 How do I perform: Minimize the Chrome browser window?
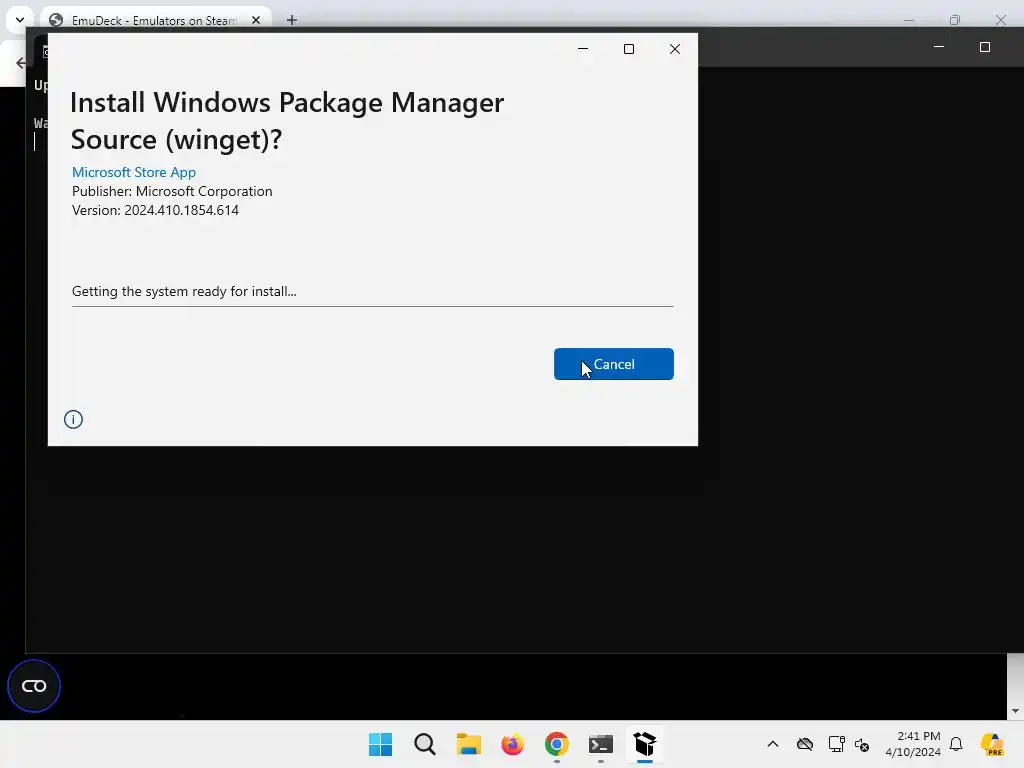click(x=909, y=20)
